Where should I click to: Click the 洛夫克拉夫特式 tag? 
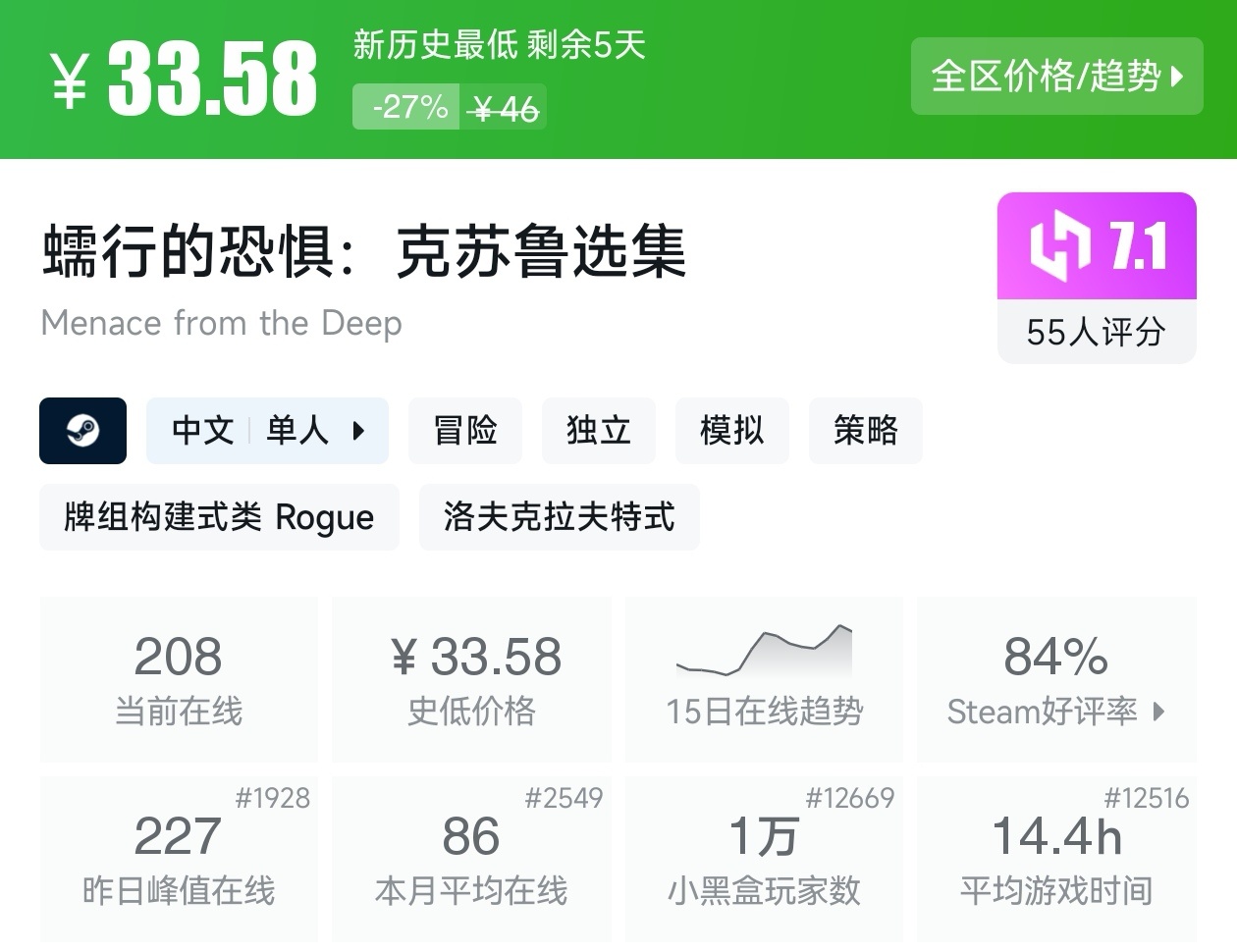click(559, 517)
